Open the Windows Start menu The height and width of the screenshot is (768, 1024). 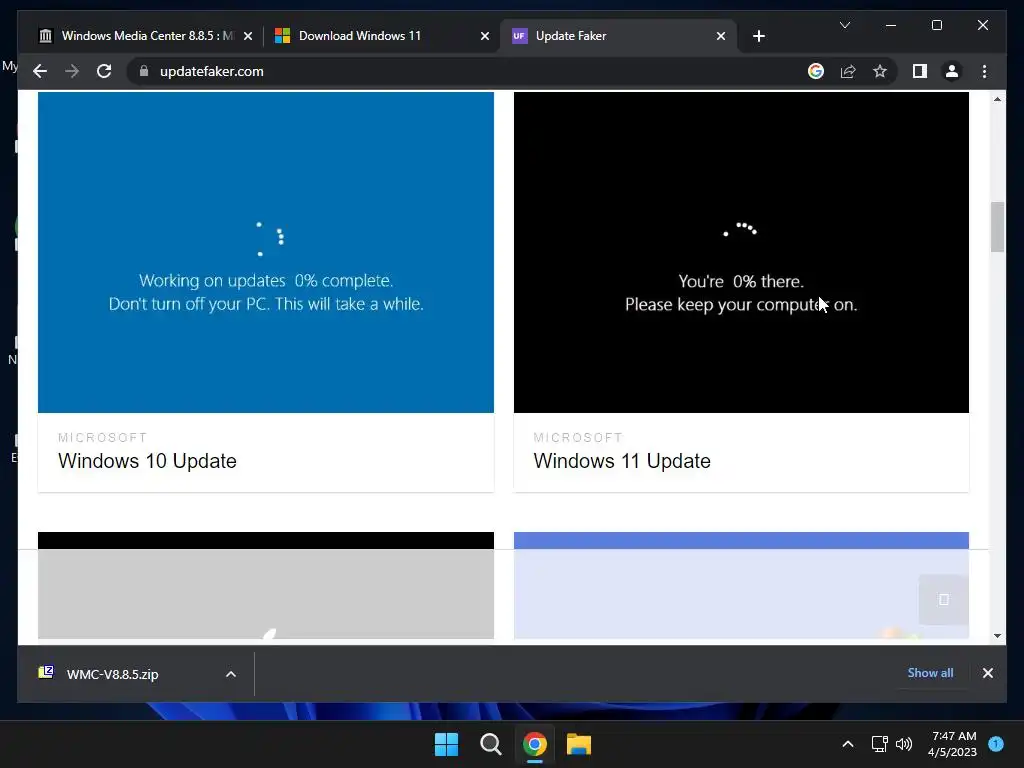[447, 744]
